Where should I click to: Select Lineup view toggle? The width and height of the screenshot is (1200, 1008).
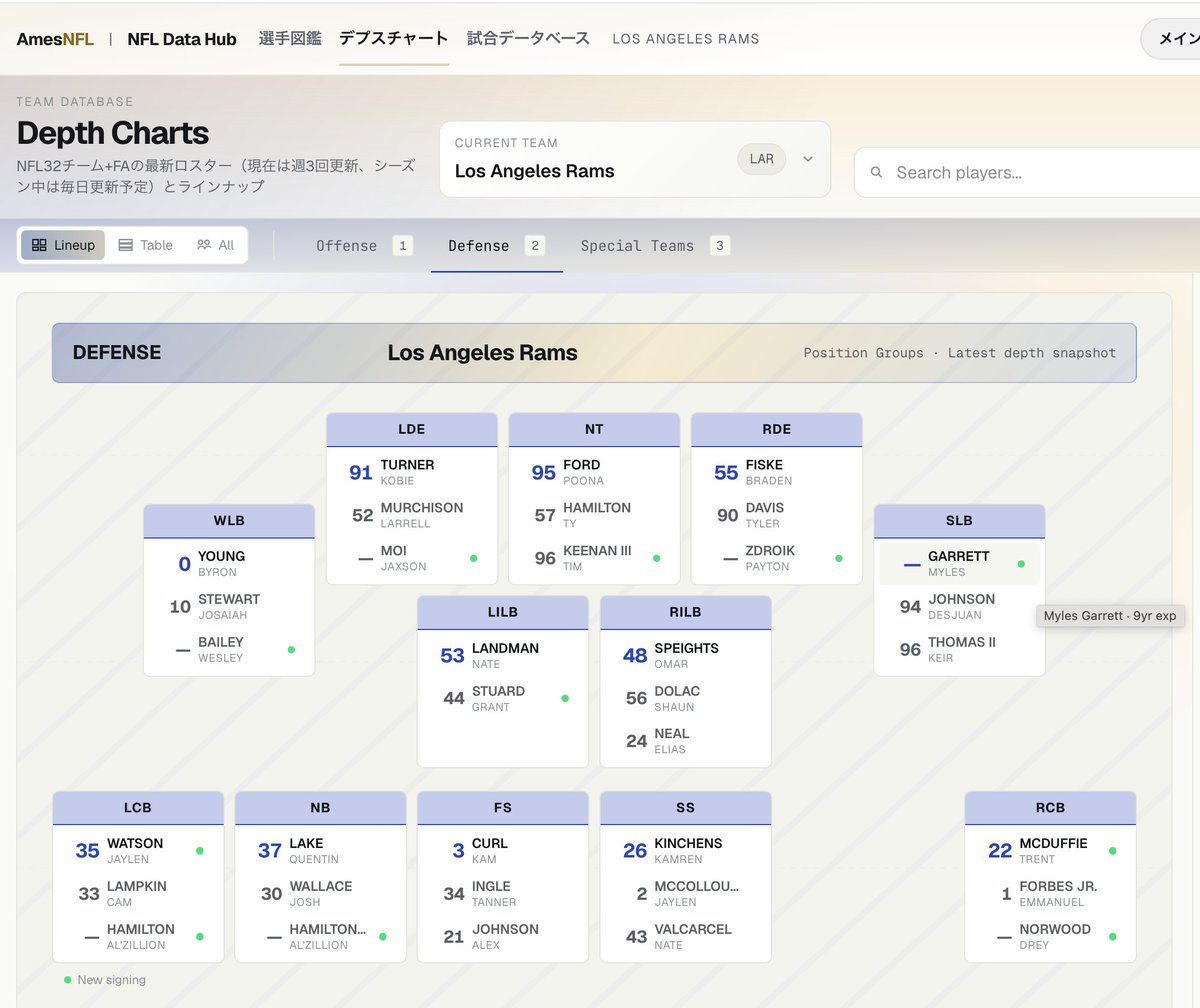[63, 245]
